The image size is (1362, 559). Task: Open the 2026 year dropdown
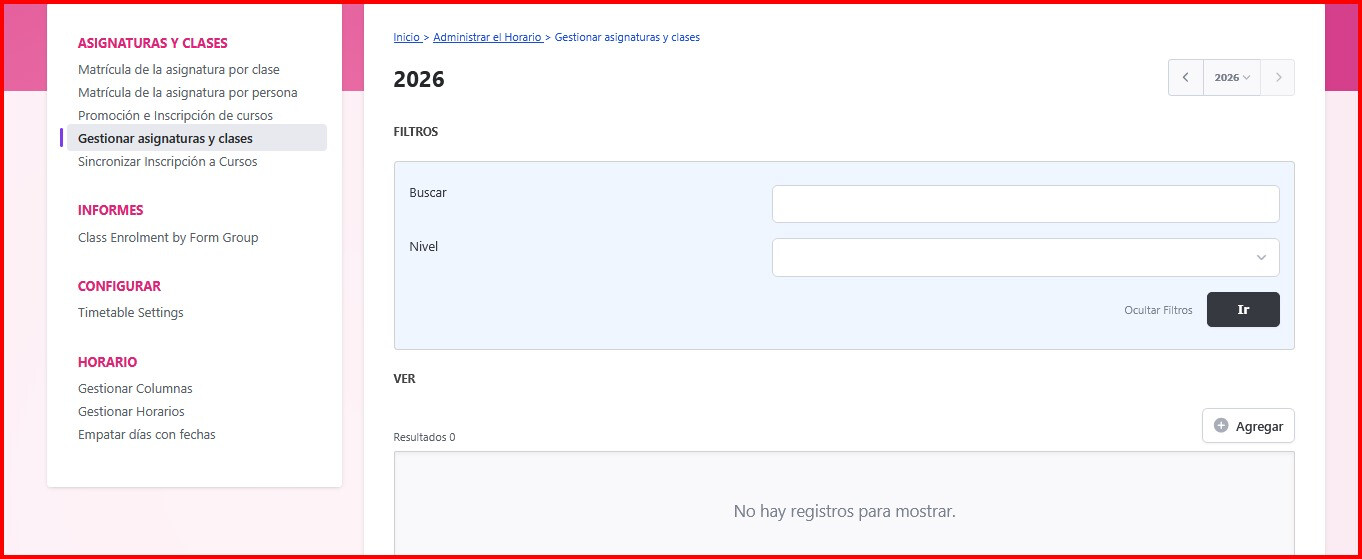tap(1231, 78)
